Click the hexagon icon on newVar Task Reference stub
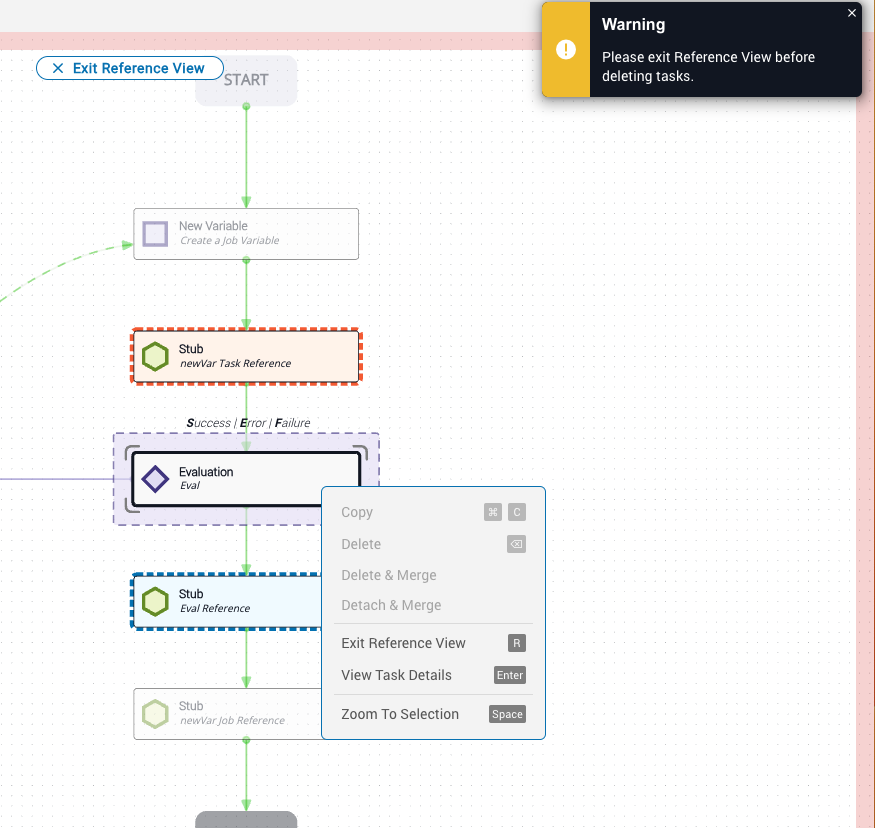875x828 pixels. (155, 356)
